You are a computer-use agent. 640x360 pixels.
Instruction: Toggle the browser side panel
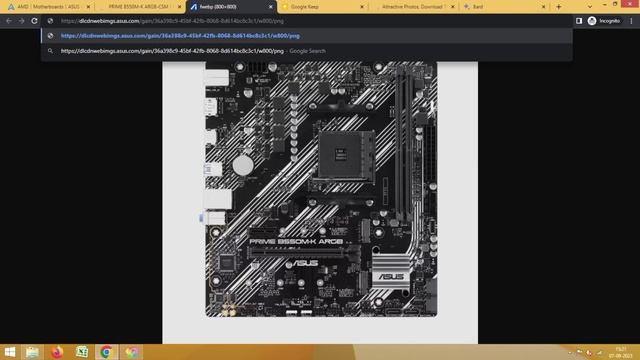(579, 21)
